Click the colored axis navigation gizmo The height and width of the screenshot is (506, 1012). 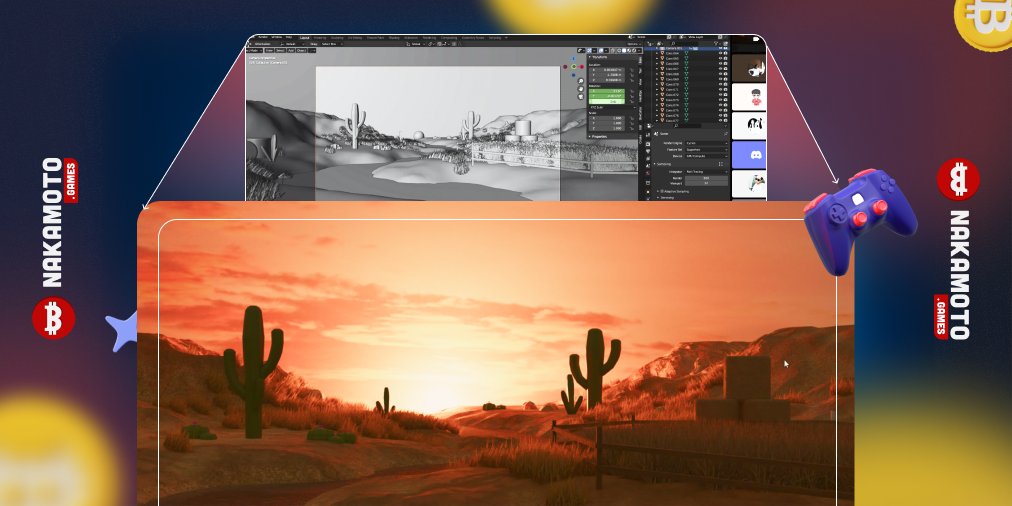(x=574, y=66)
